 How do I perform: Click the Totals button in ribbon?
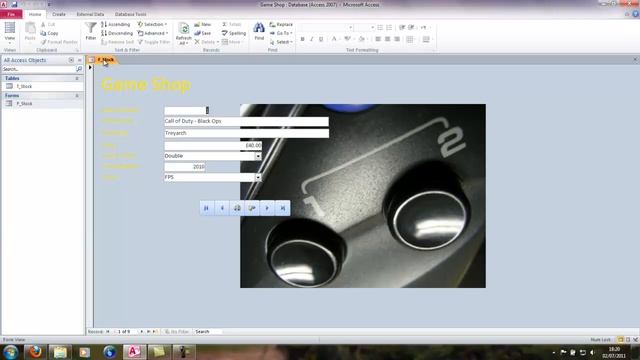(232, 24)
